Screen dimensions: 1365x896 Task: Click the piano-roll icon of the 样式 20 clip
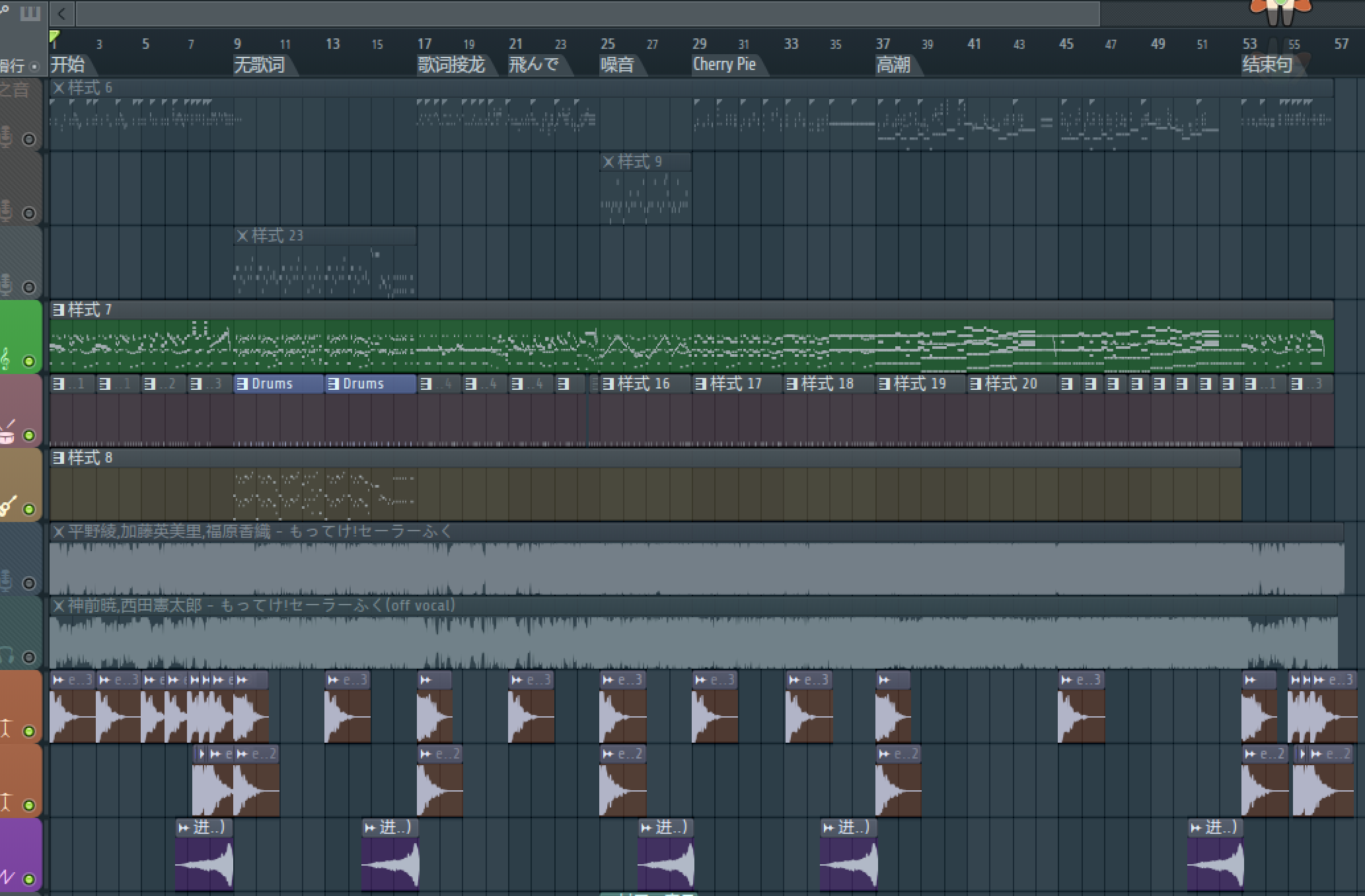pyautogui.click(x=976, y=383)
